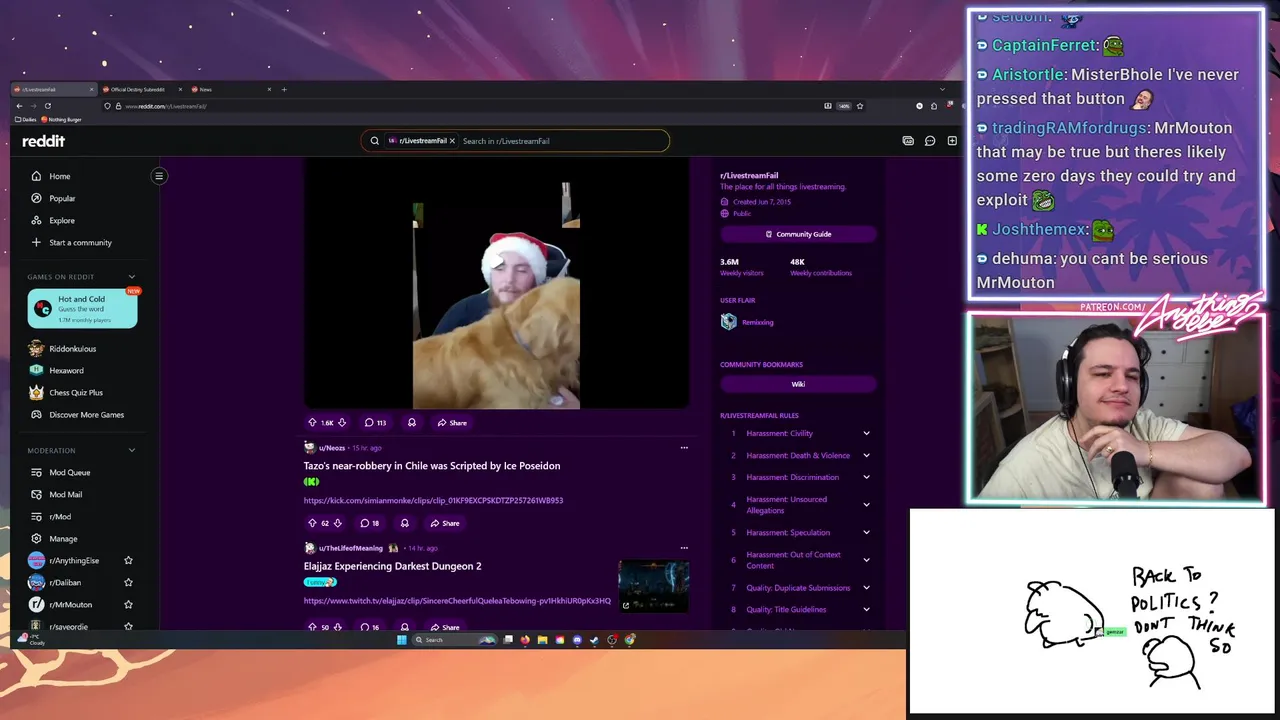The width and height of the screenshot is (1280, 720).
Task: Open Chess Quiz Plus
Action: click(76, 393)
